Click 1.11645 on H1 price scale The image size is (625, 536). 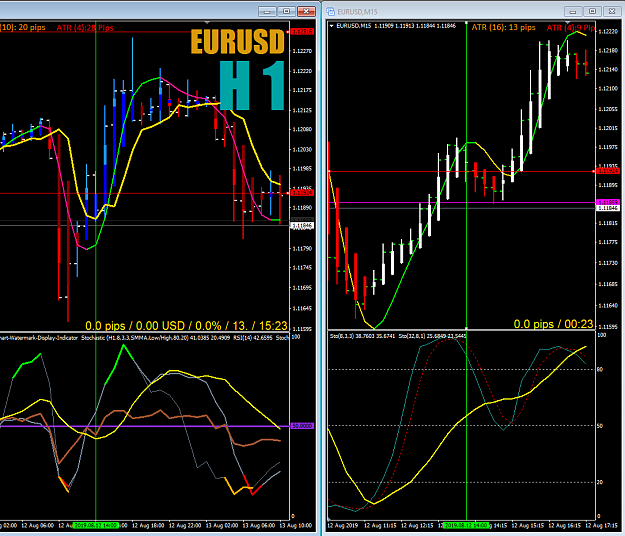[302, 308]
